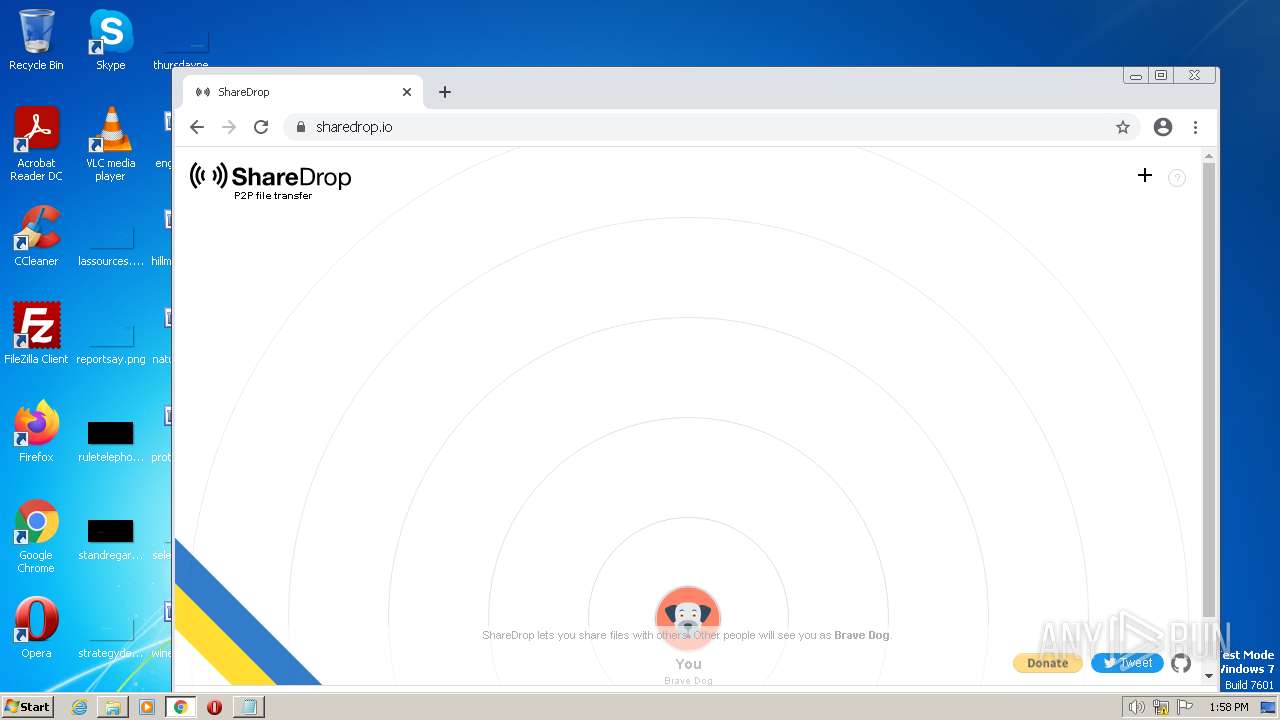Click the plus icon to create a room
The width and height of the screenshot is (1280, 720).
1145,175
